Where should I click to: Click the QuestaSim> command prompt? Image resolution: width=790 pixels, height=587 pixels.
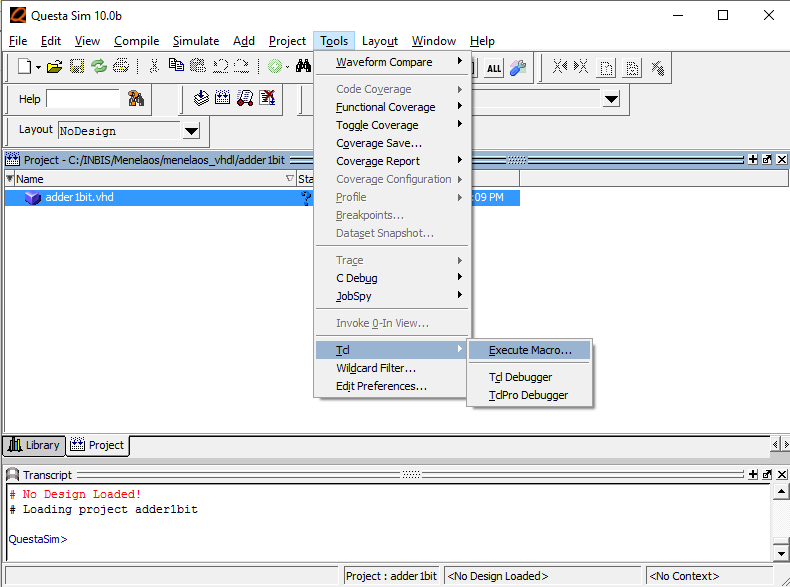(38, 539)
